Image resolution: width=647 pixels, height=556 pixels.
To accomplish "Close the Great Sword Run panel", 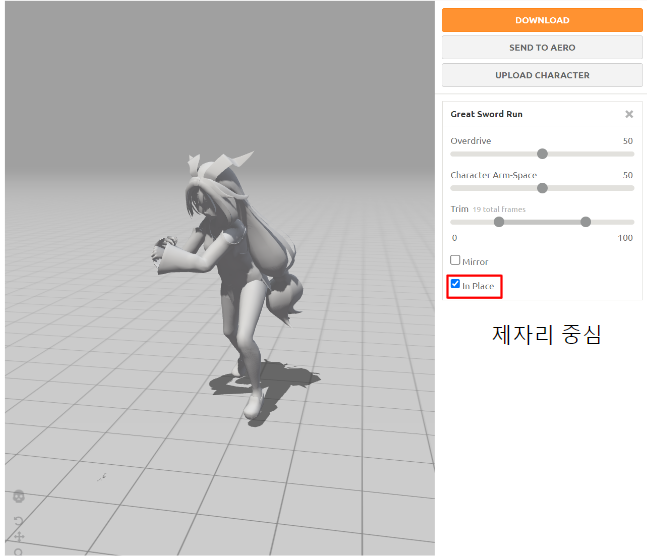I will click(629, 114).
